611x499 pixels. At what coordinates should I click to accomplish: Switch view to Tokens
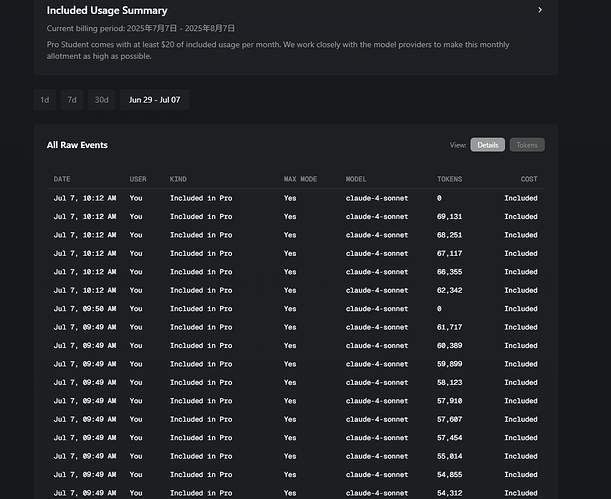tap(527, 145)
